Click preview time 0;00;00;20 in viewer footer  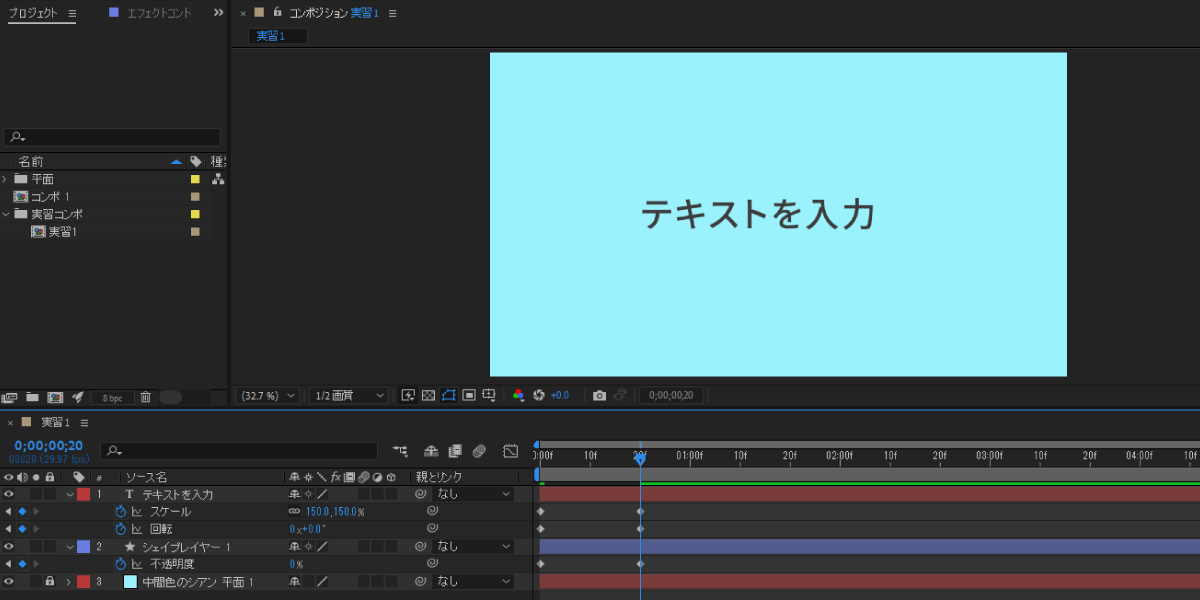pos(671,395)
